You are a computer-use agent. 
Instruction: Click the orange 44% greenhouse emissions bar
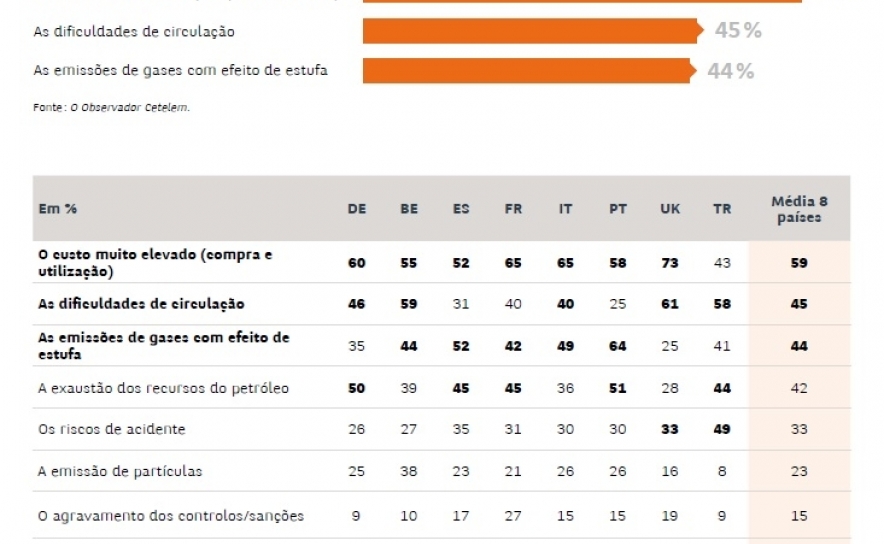point(527,71)
